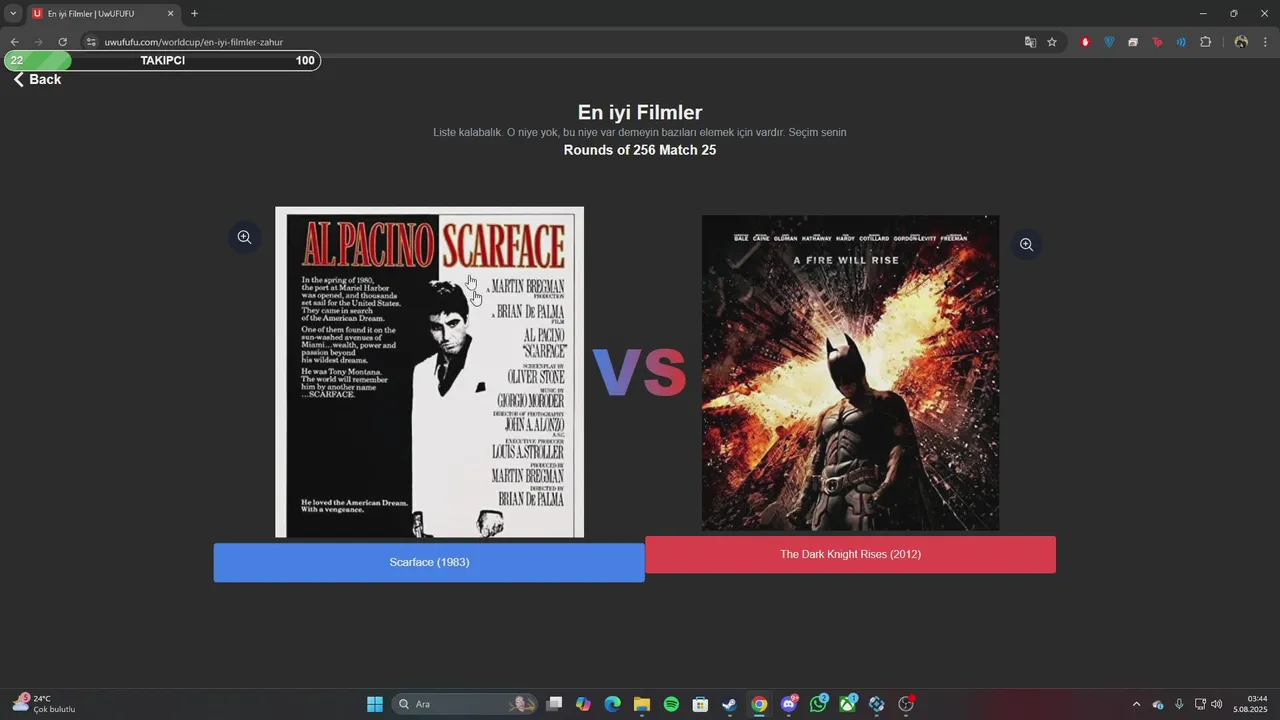Open Spotify from the taskbar
The width and height of the screenshot is (1280, 720).
671,704
